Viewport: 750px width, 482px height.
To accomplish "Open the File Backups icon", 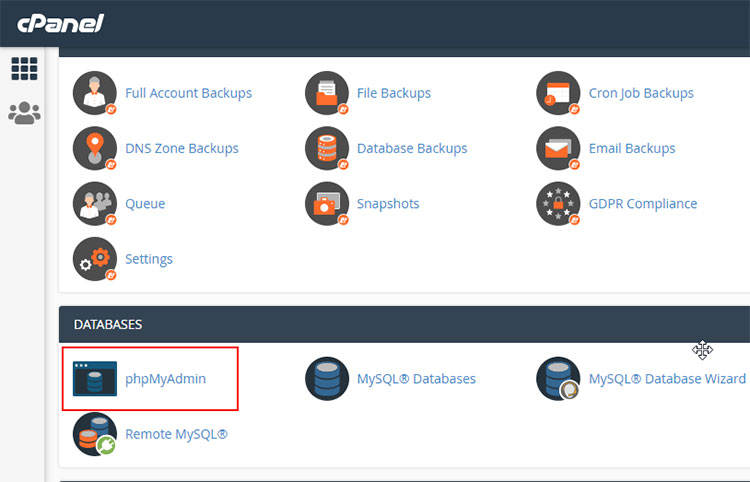I will tap(327, 93).
